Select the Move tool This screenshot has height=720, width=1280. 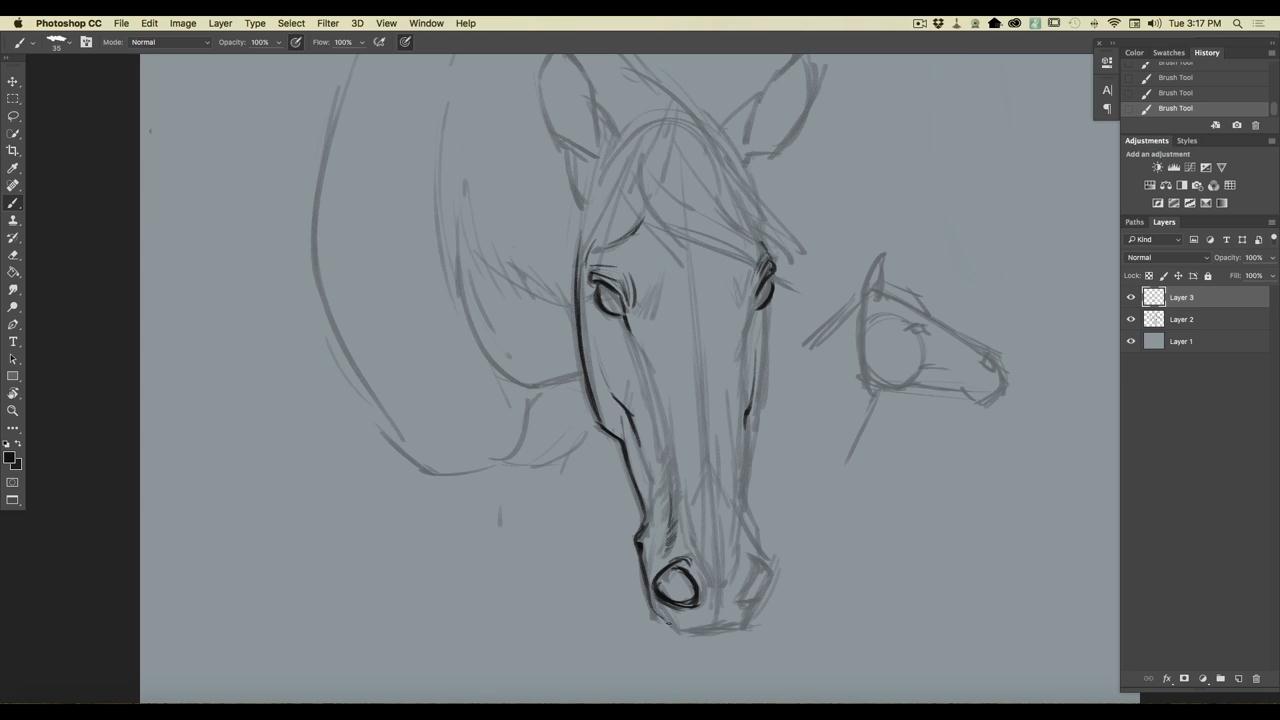[13, 82]
